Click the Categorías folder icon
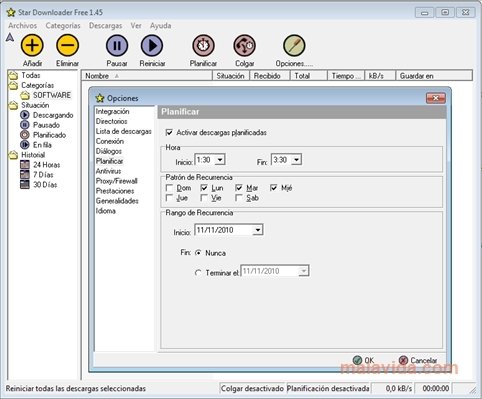The height and width of the screenshot is (399, 482). (13, 85)
